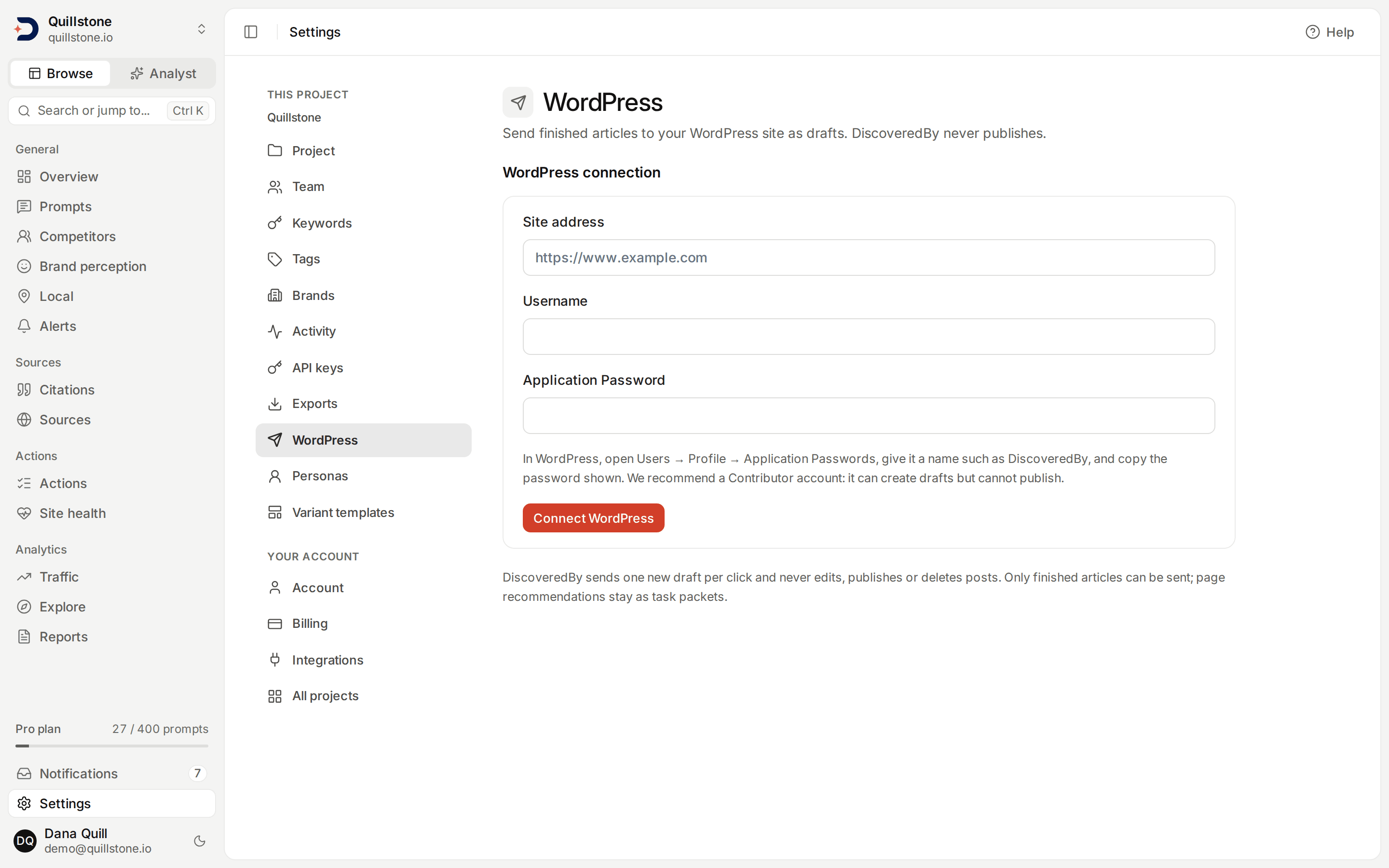Click the Username input field
This screenshot has height=868, width=1389.
click(x=869, y=337)
